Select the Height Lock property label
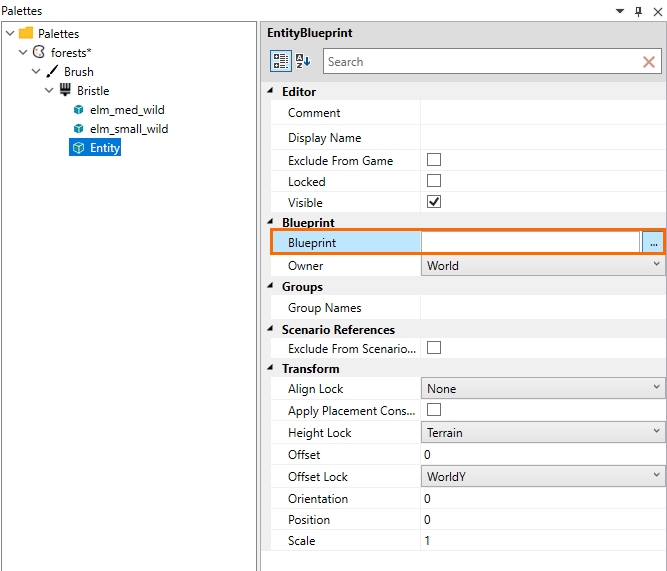The height and width of the screenshot is (571, 667). pos(319,433)
